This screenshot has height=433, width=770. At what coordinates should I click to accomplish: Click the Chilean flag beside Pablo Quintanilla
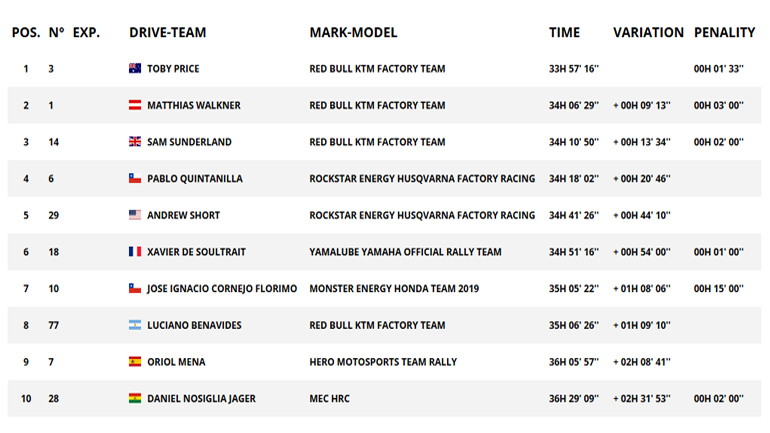(135, 179)
